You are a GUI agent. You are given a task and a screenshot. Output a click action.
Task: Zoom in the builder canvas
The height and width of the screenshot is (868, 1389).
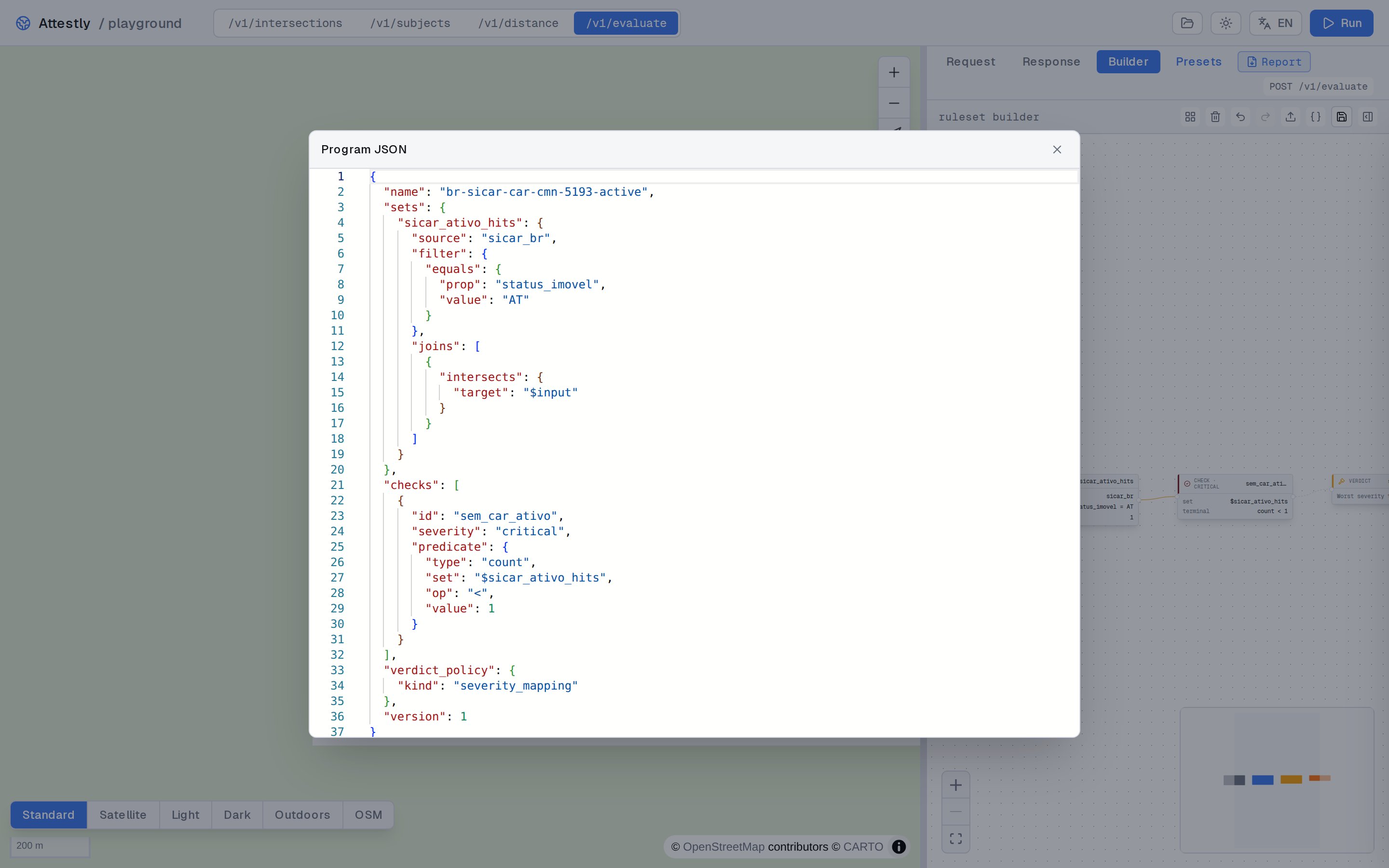click(955, 785)
